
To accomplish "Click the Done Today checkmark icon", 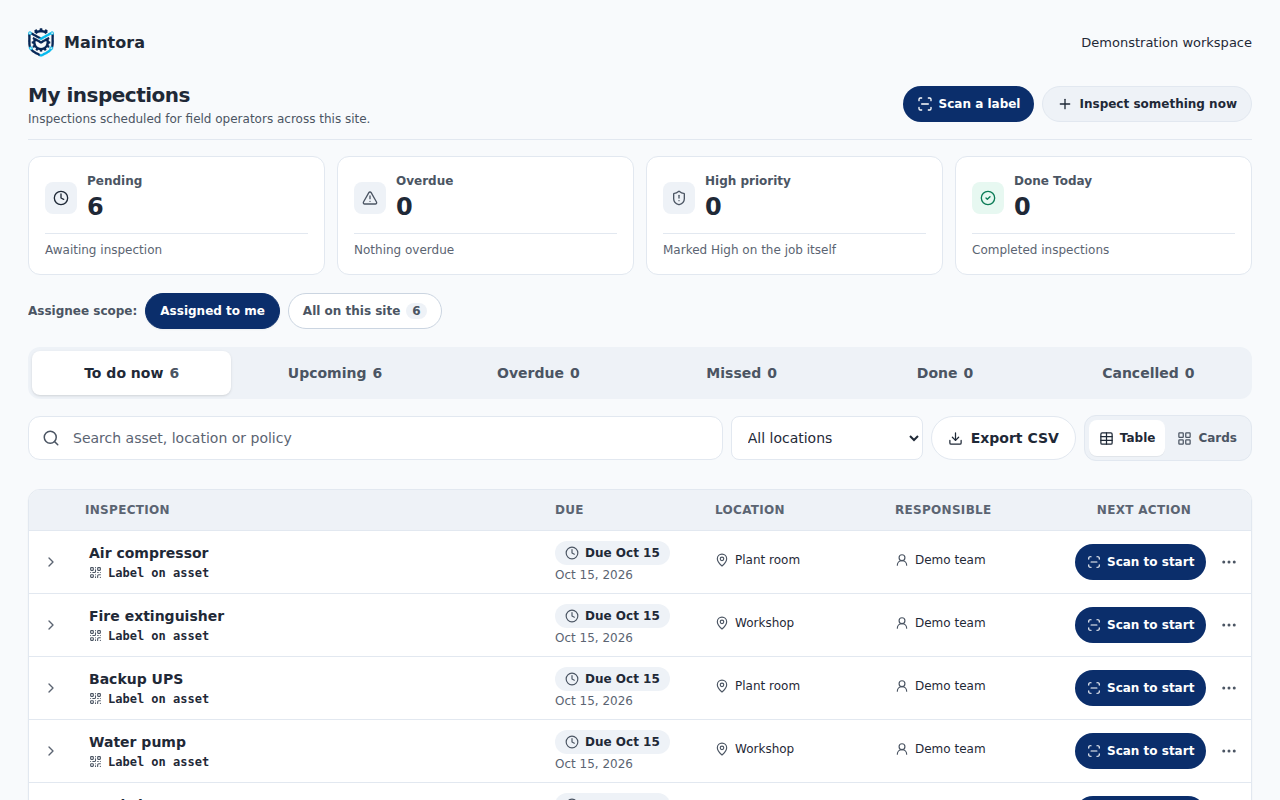I will 988,198.
